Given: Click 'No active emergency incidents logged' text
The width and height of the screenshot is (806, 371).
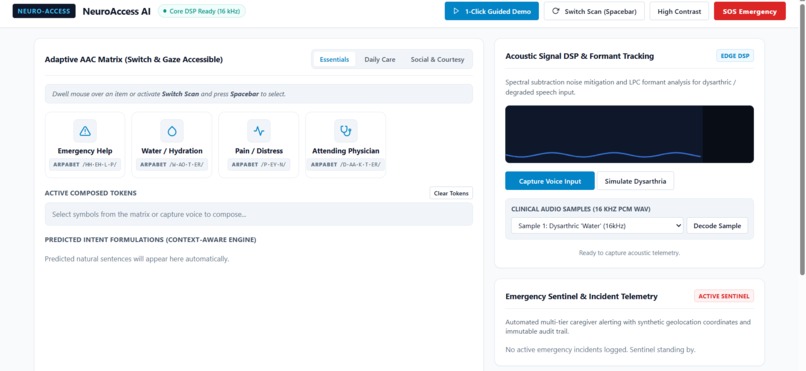Looking at the screenshot, I should click(x=600, y=349).
